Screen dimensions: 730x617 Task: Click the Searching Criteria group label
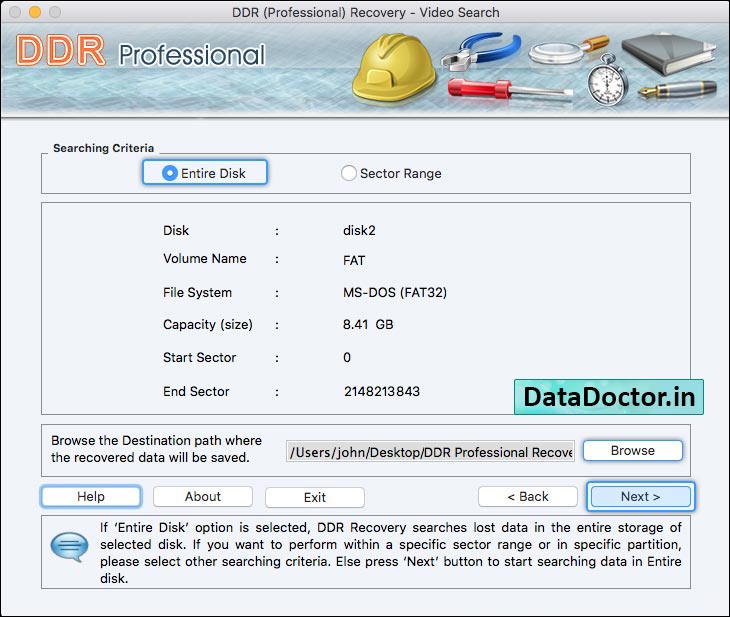coord(103,148)
